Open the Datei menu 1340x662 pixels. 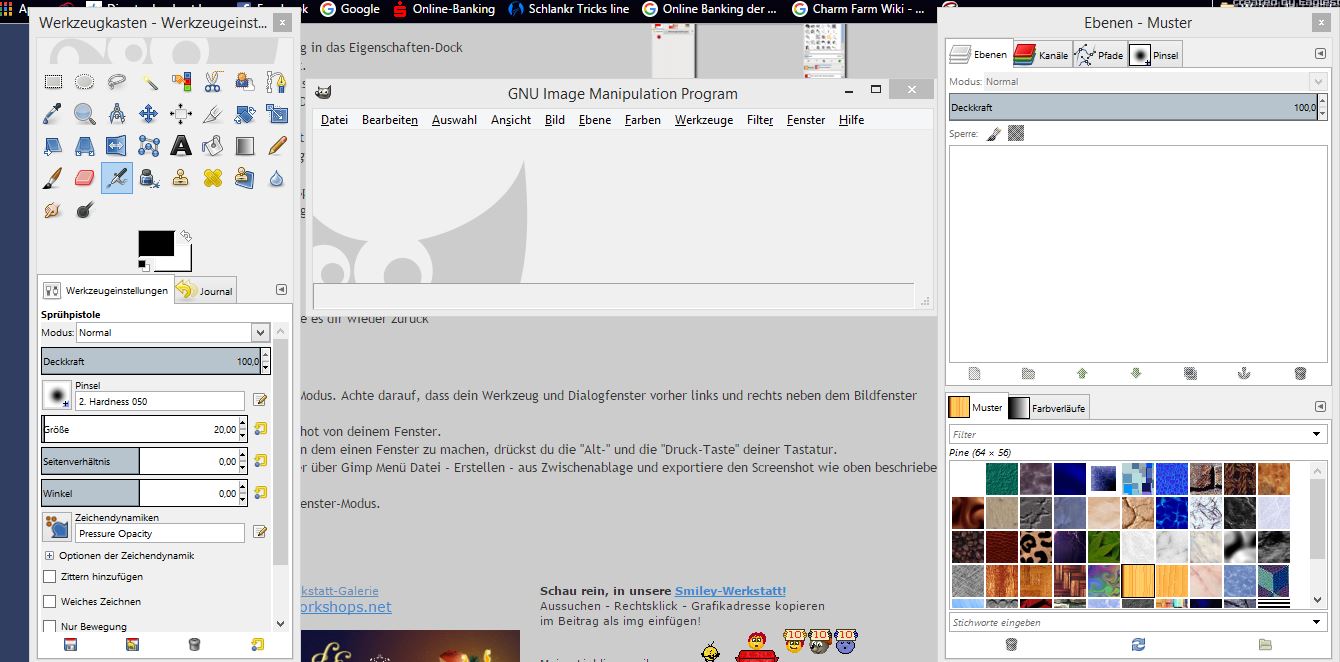click(334, 120)
